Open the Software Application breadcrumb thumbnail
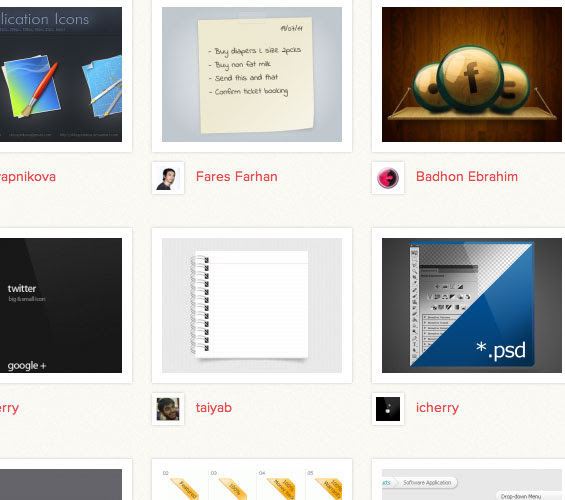Screen dimensions: 565x500 472,485
